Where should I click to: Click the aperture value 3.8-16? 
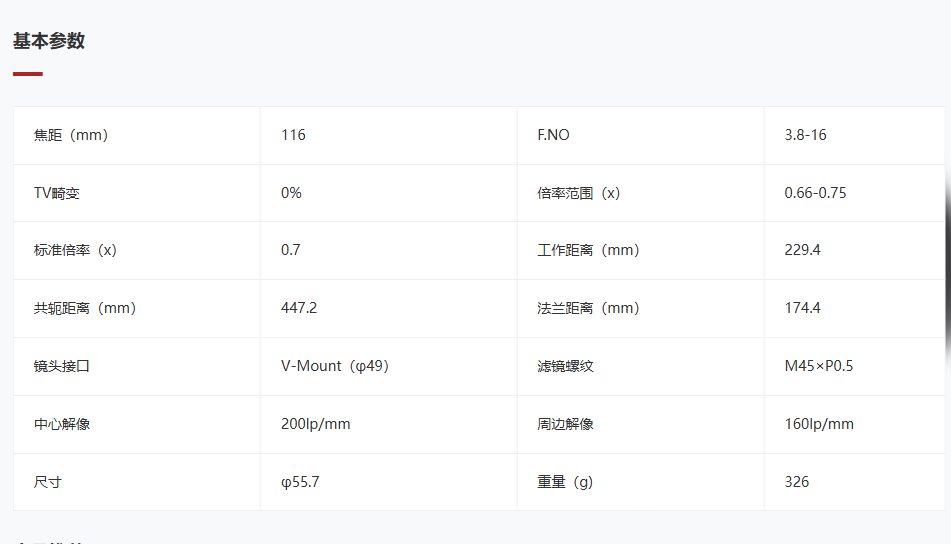[x=805, y=135]
